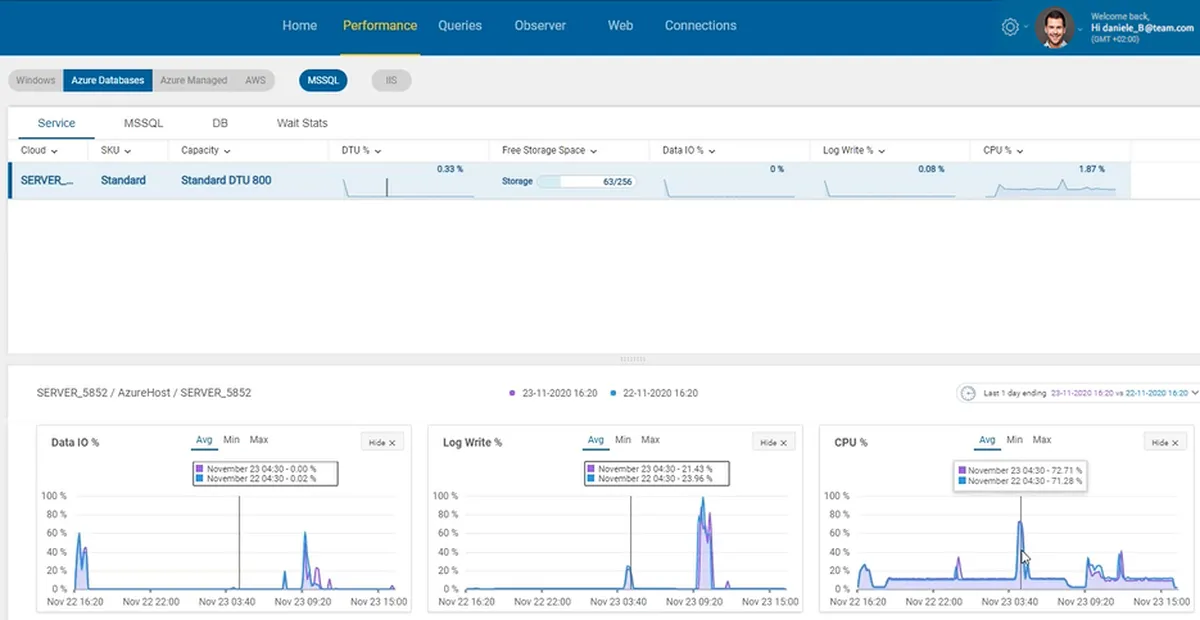1200x620 pixels.
Task: Open the Queries menu
Action: (460, 26)
